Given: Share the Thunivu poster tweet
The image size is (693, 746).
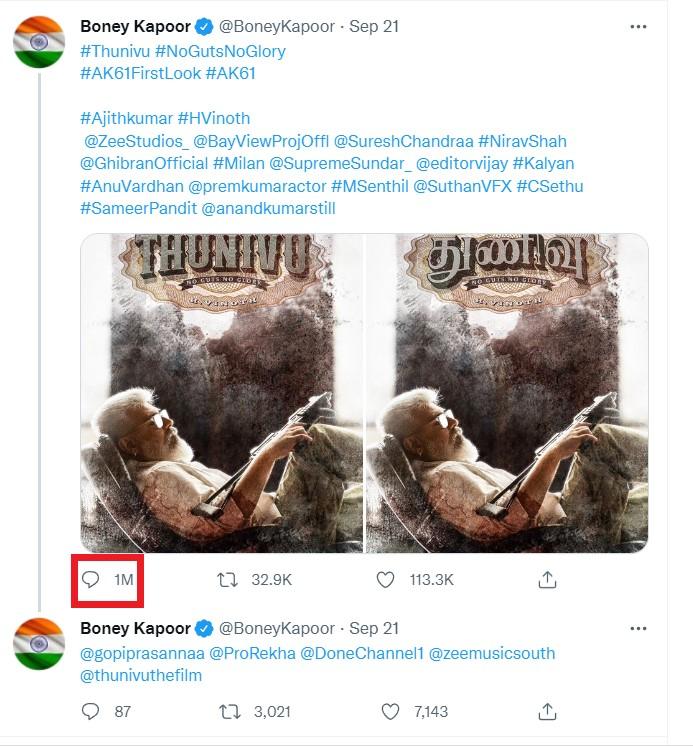Looking at the screenshot, I should click(x=547, y=579).
